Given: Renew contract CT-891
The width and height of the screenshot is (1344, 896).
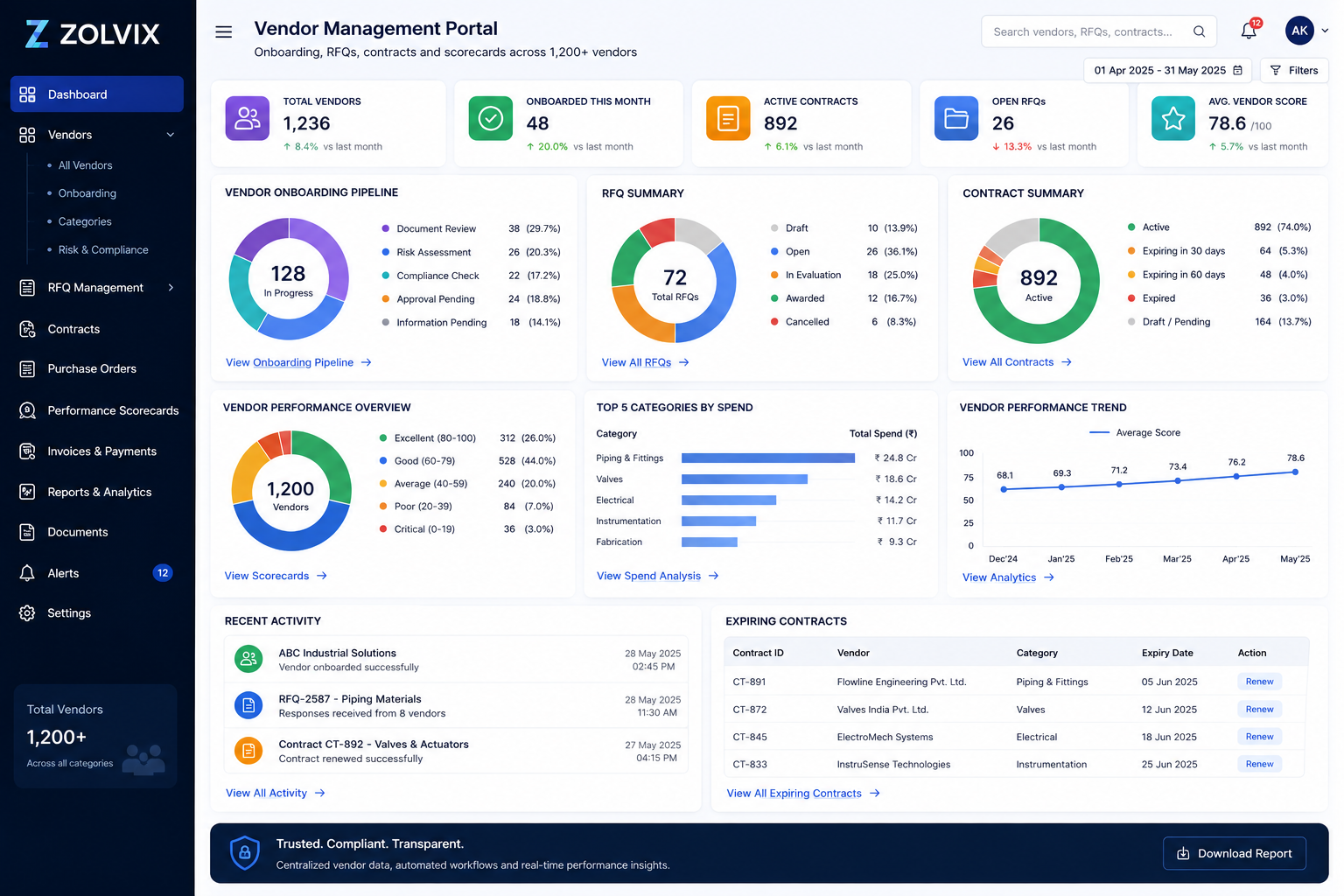Looking at the screenshot, I should pos(1259,682).
